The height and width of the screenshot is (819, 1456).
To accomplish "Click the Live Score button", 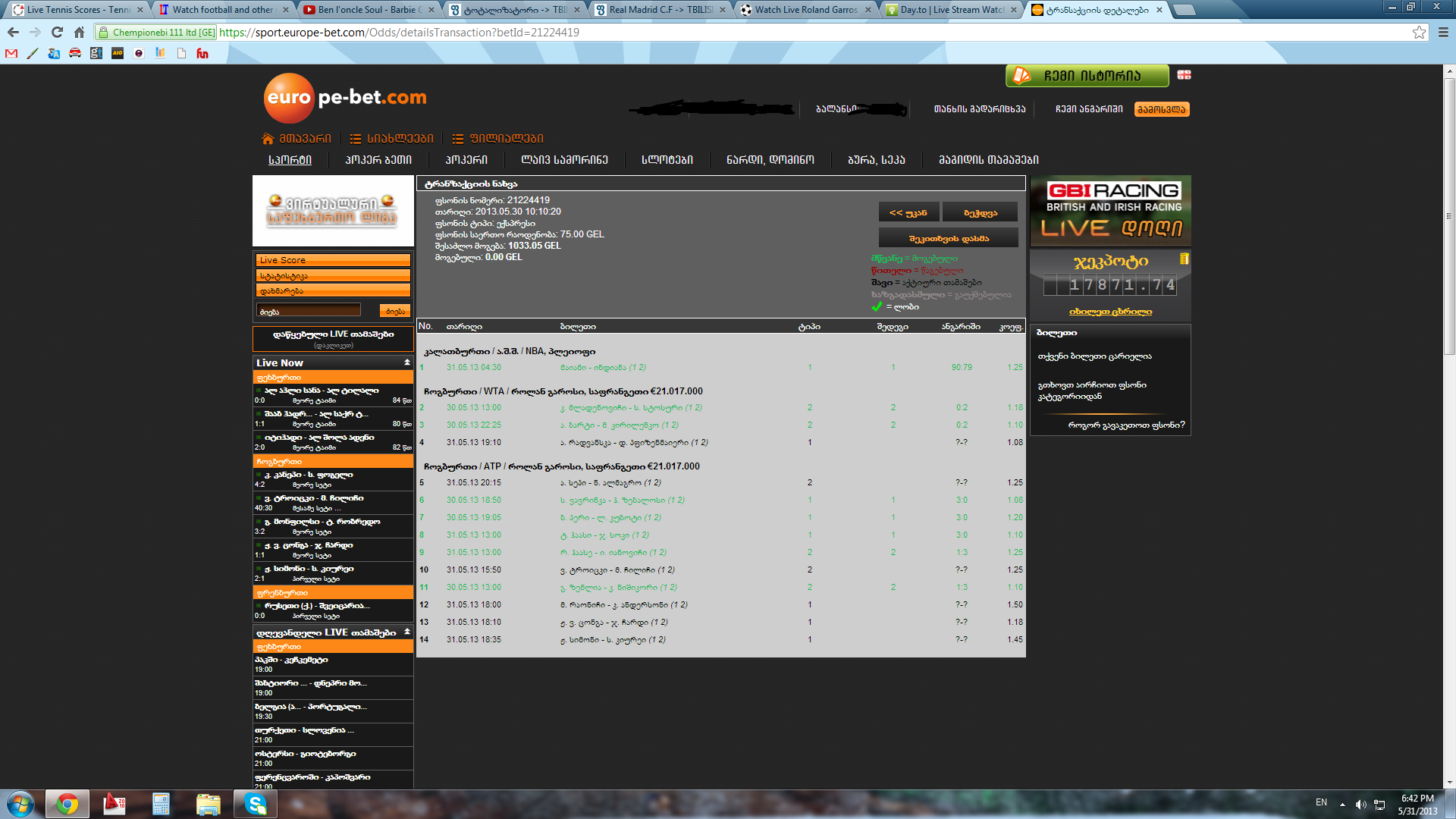I will 333,260.
